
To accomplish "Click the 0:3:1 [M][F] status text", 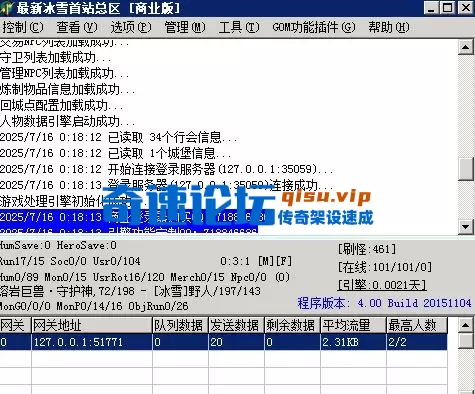I will coord(256,261).
